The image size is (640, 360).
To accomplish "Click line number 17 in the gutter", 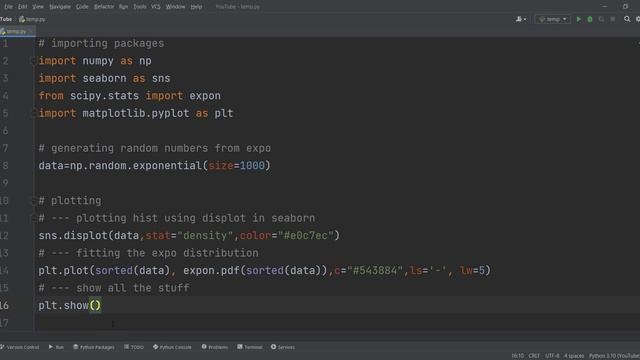I will coord(4,323).
